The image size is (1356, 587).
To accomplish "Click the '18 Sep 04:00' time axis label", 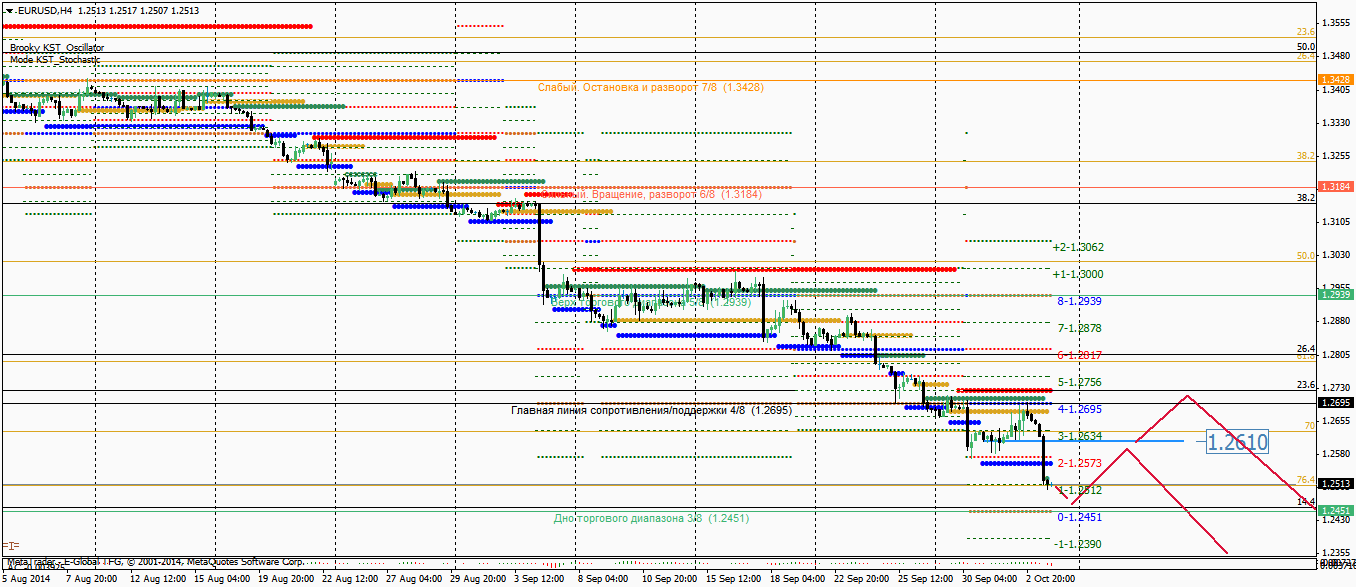I will click(797, 579).
